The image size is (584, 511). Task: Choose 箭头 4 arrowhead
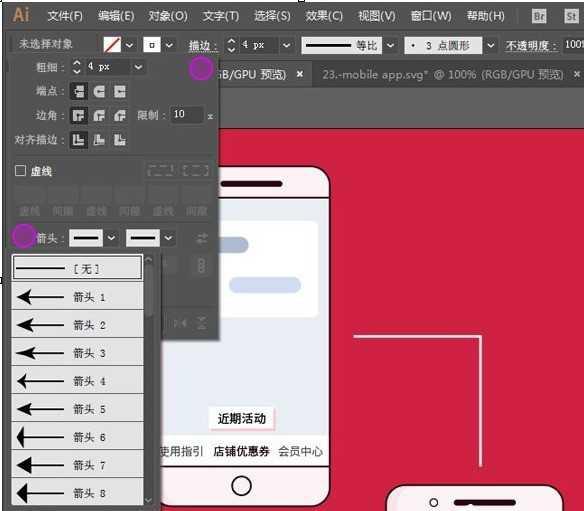77,381
